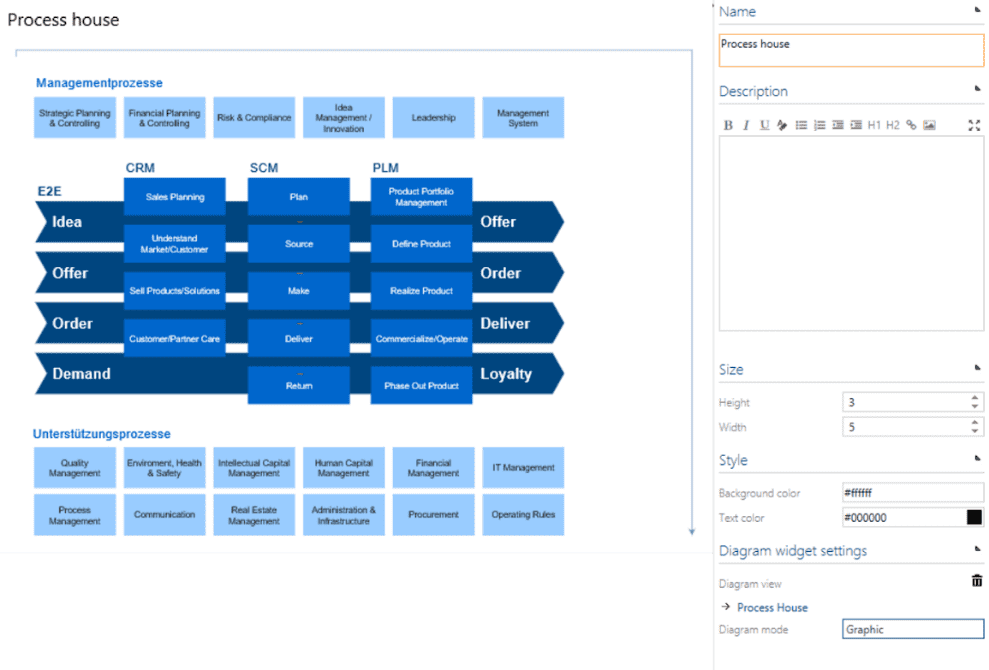Select the Leadership process box
This screenshot has width=989, height=670.
[433, 117]
